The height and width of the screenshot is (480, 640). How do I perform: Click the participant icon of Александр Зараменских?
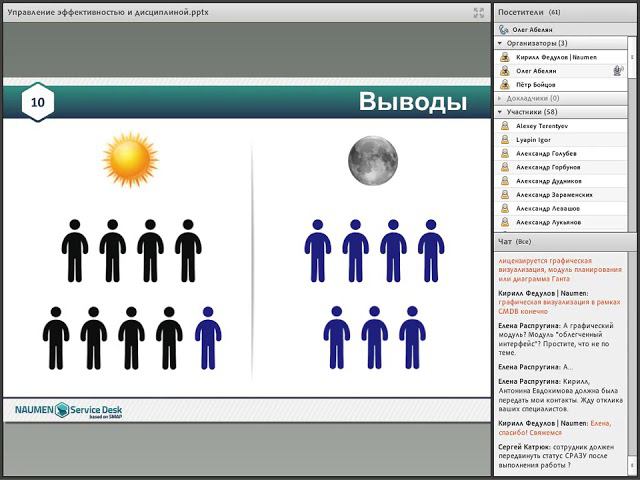pos(505,195)
